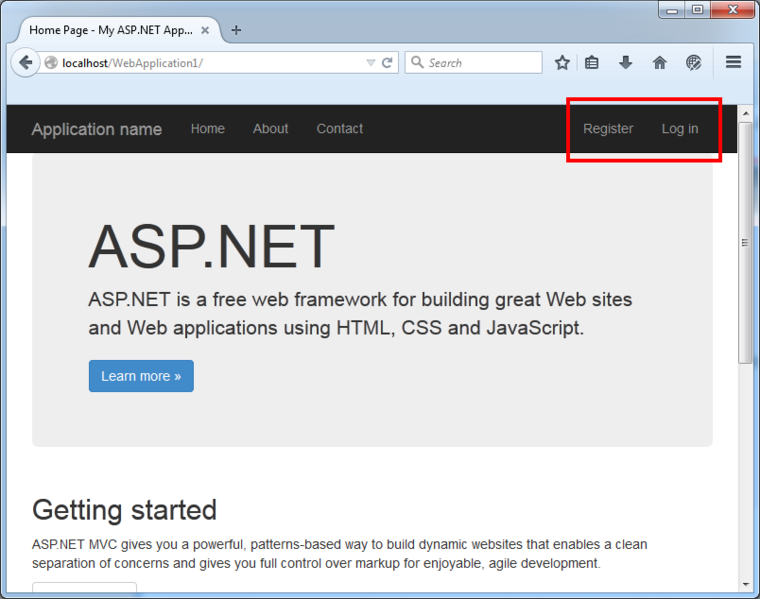
Task: Click the scrollbar down arrow
Action: tap(745, 584)
